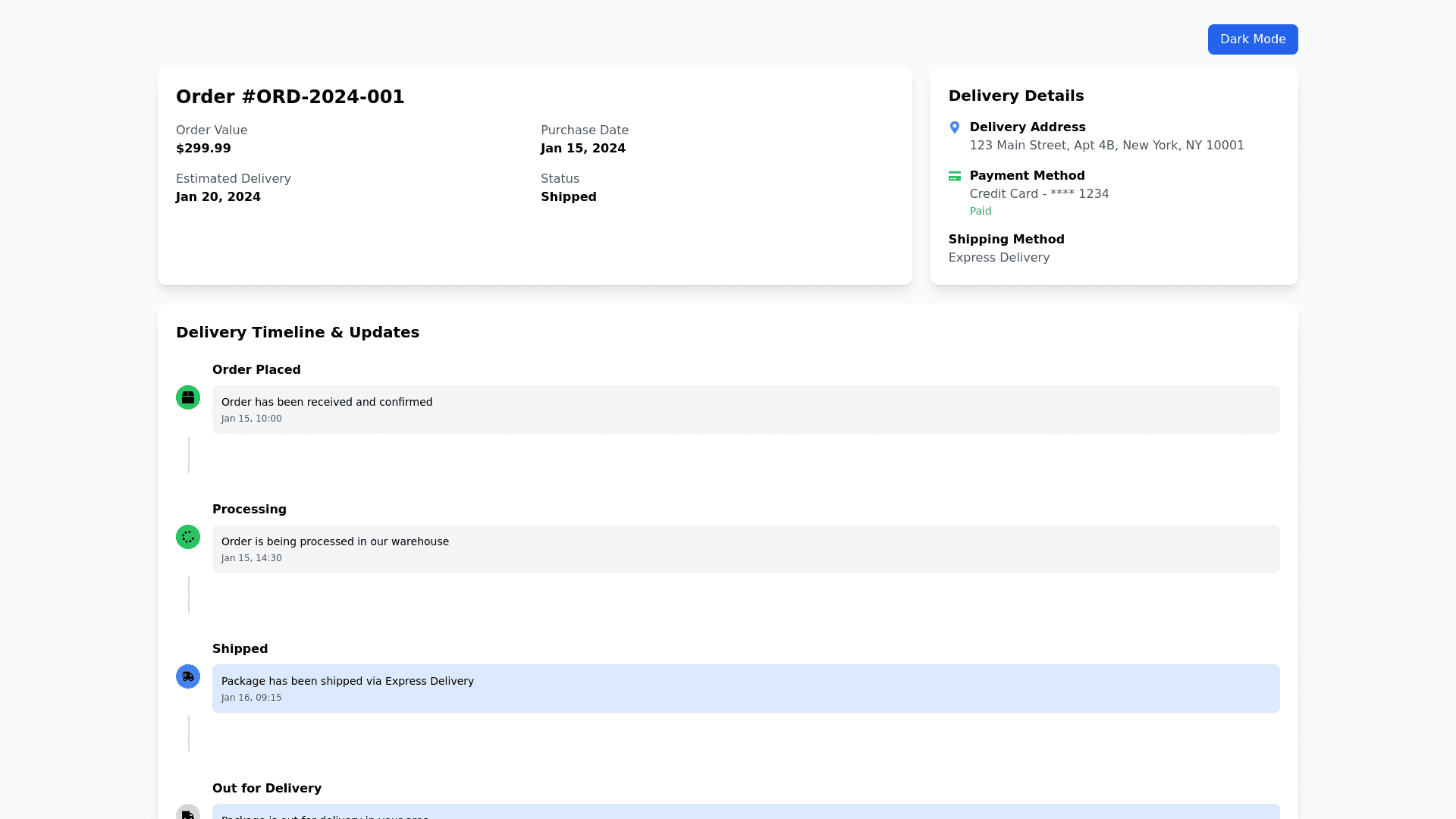Click the Estimated Delivery date Jan 20, 2024
Image resolution: width=1456 pixels, height=819 pixels.
[x=218, y=197]
